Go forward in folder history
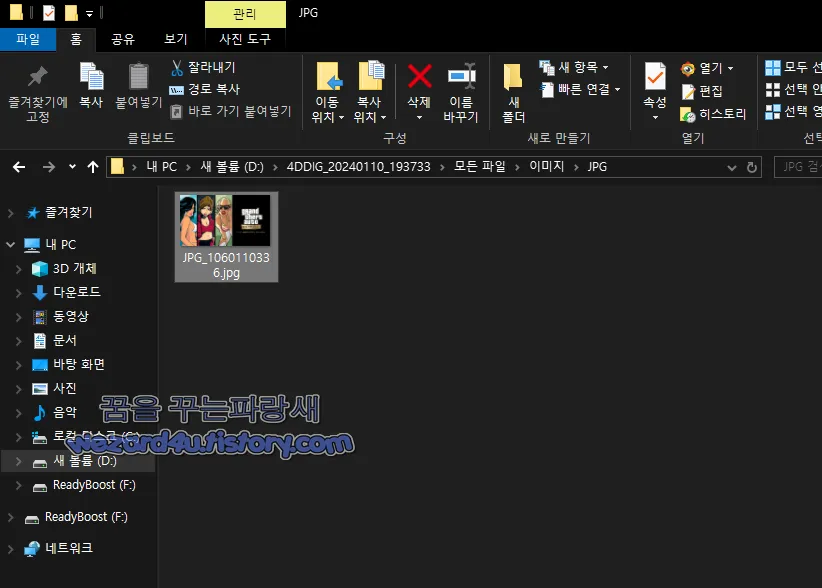The image size is (822, 588). pyautogui.click(x=49, y=167)
